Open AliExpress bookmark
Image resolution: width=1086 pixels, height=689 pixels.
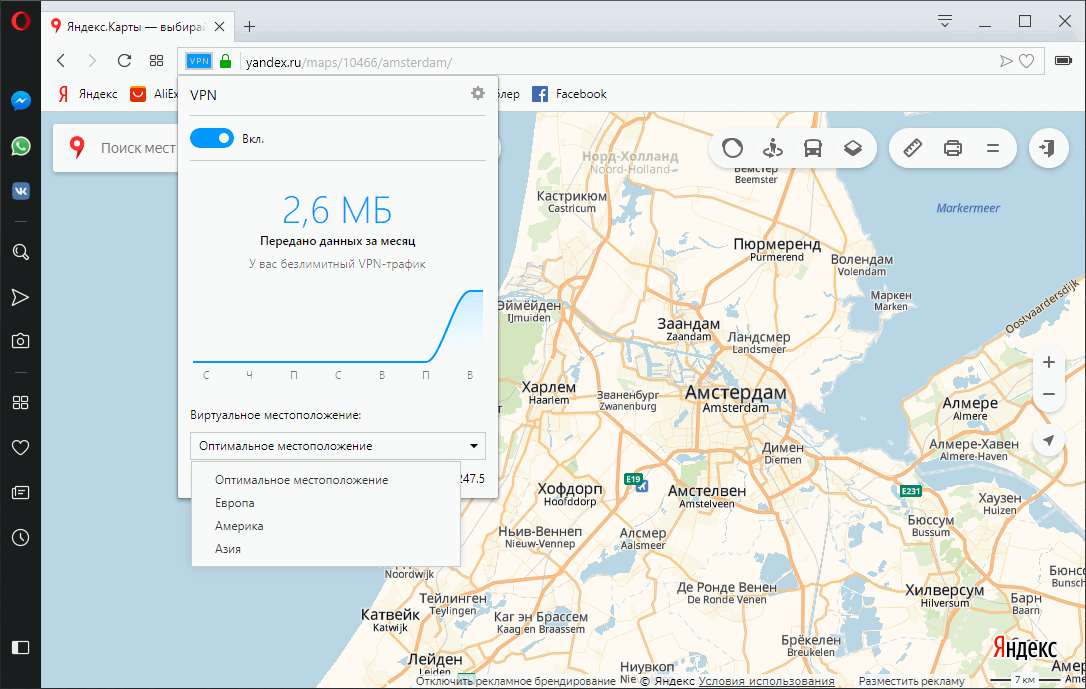[154, 94]
